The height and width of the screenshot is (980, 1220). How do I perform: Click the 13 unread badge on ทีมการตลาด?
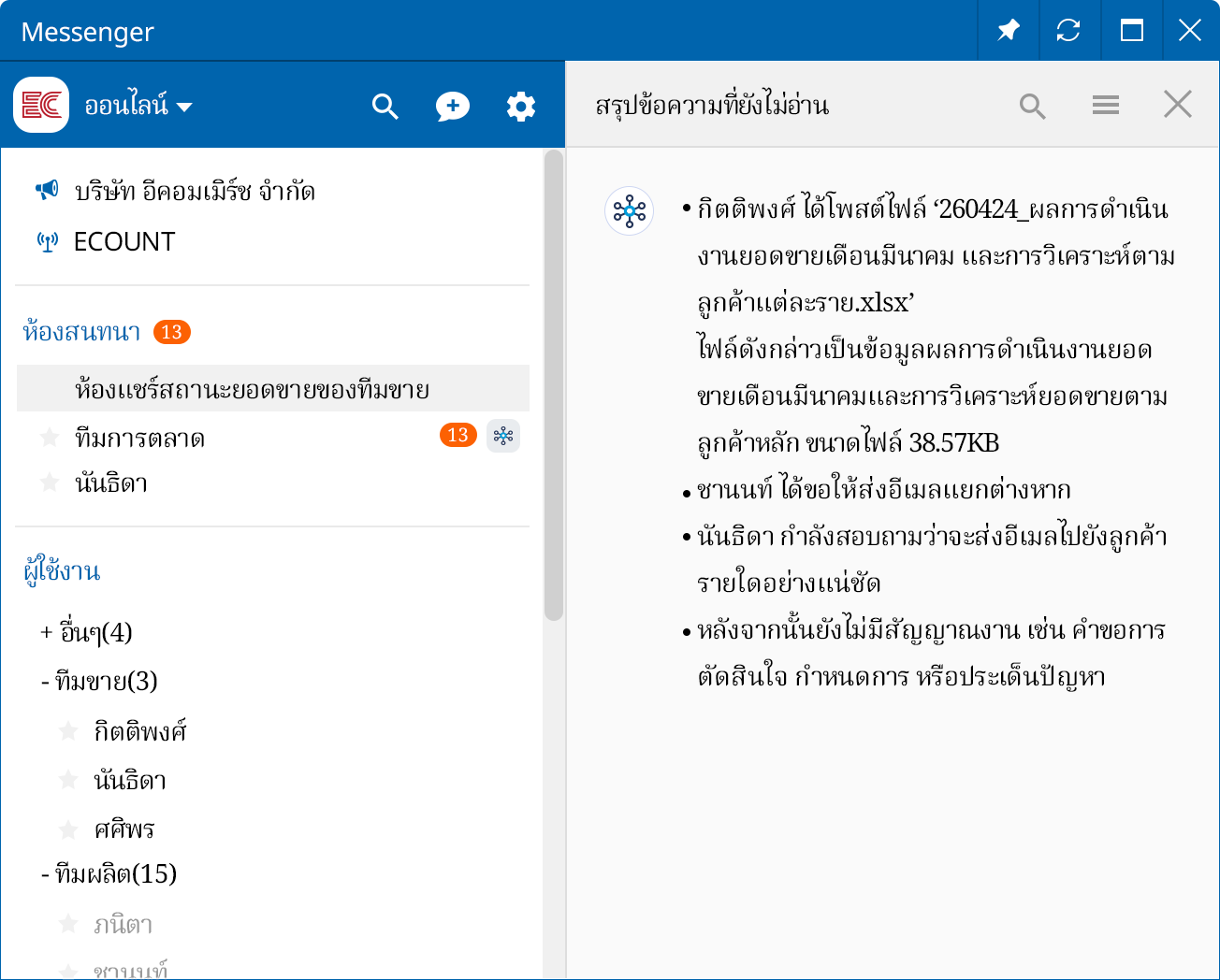point(457,435)
